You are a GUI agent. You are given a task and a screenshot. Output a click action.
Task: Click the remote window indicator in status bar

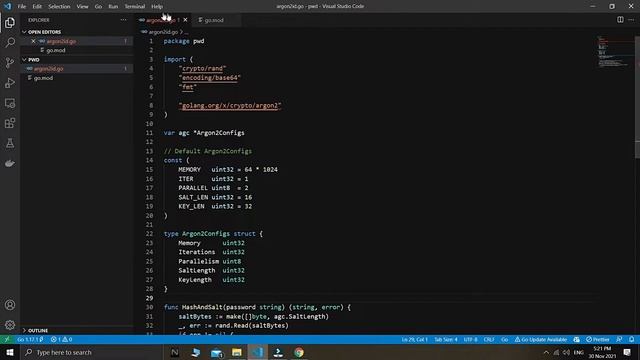coord(7,340)
